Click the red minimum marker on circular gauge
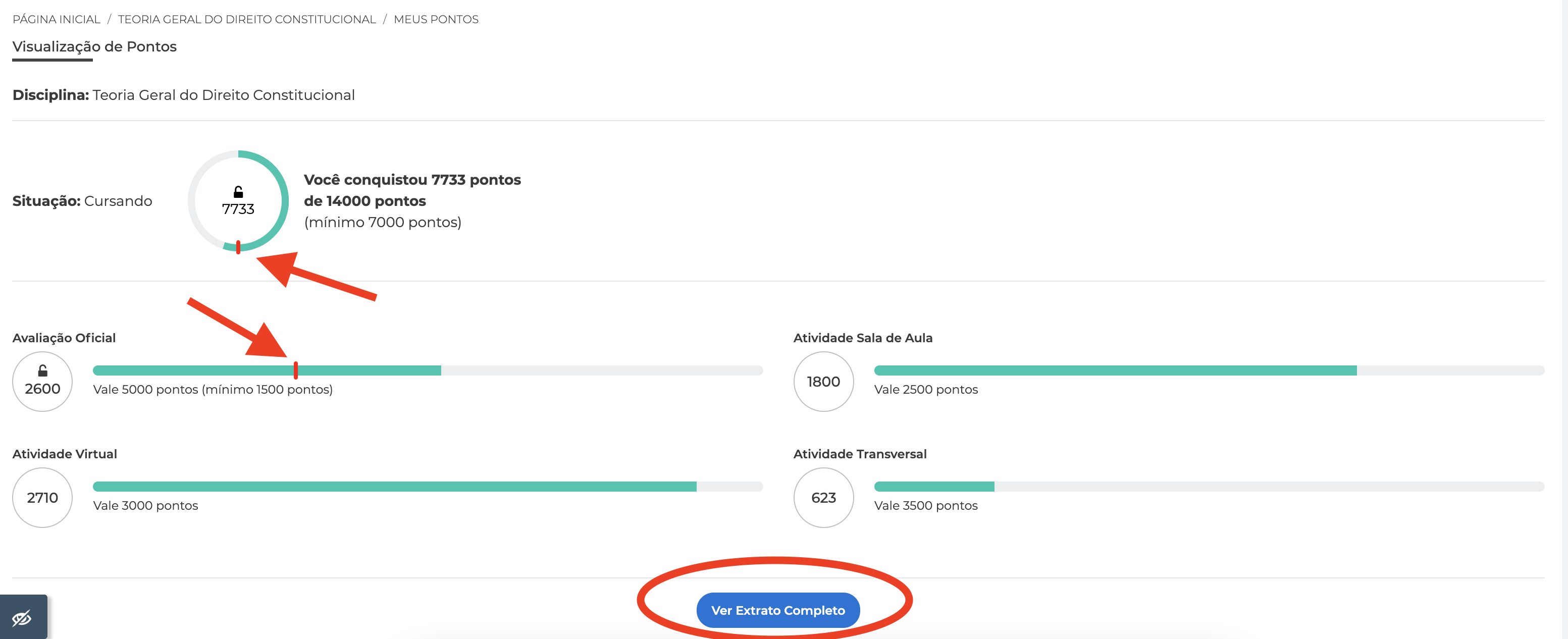The image size is (1568, 639). click(238, 247)
